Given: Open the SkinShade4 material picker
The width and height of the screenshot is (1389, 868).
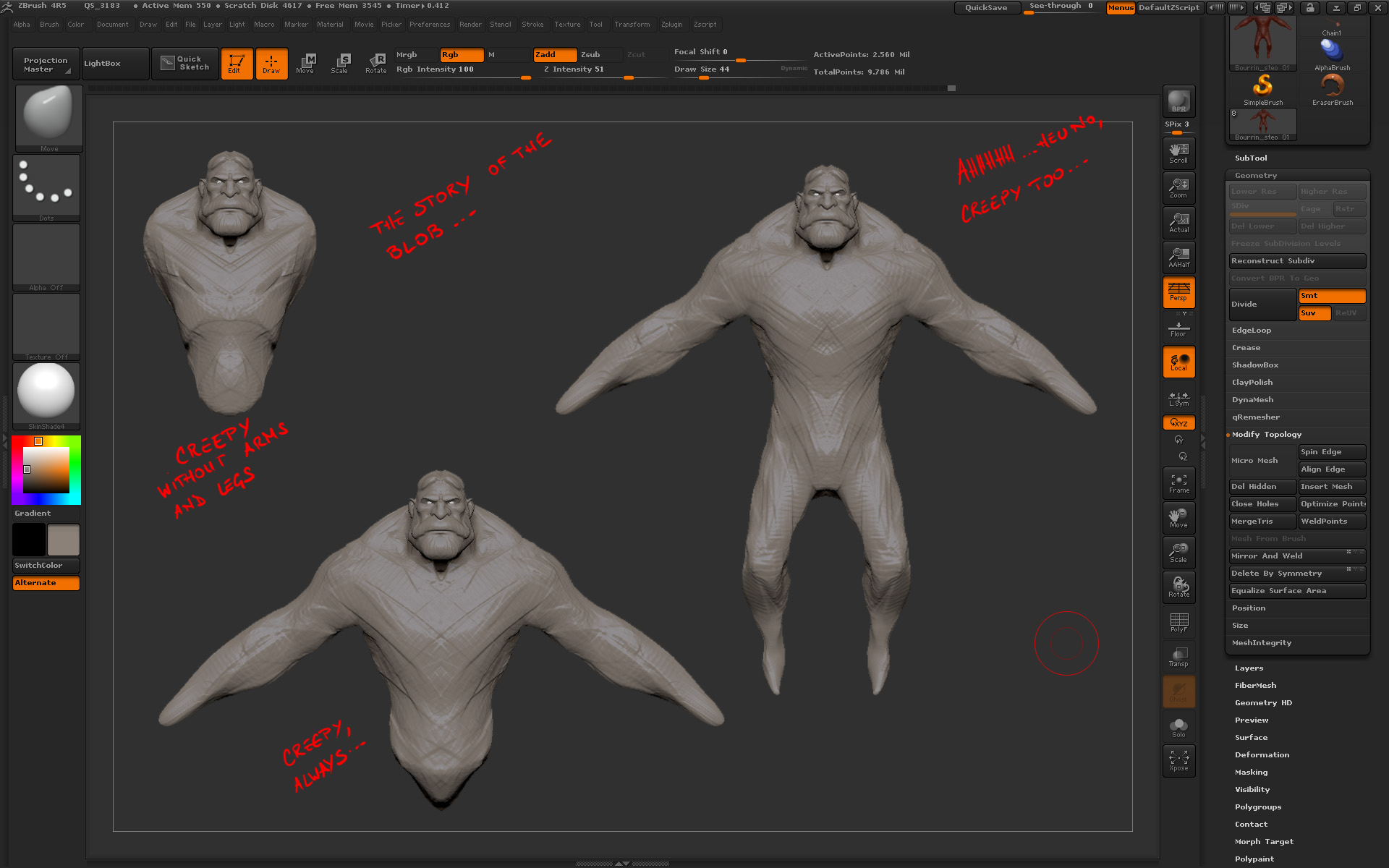Looking at the screenshot, I should [46, 396].
